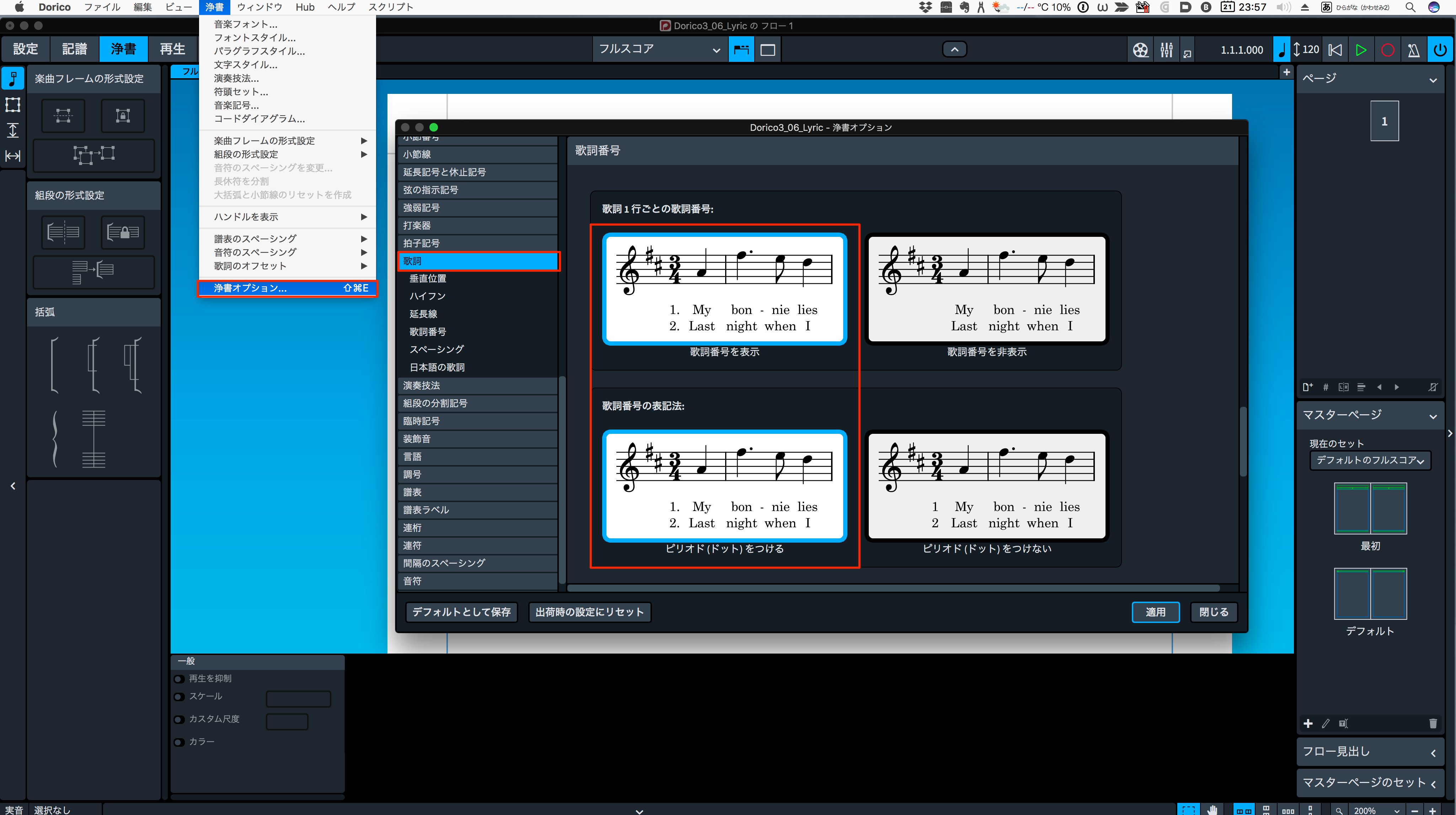Choose the 歌詞番号を非表示 option

986,288
